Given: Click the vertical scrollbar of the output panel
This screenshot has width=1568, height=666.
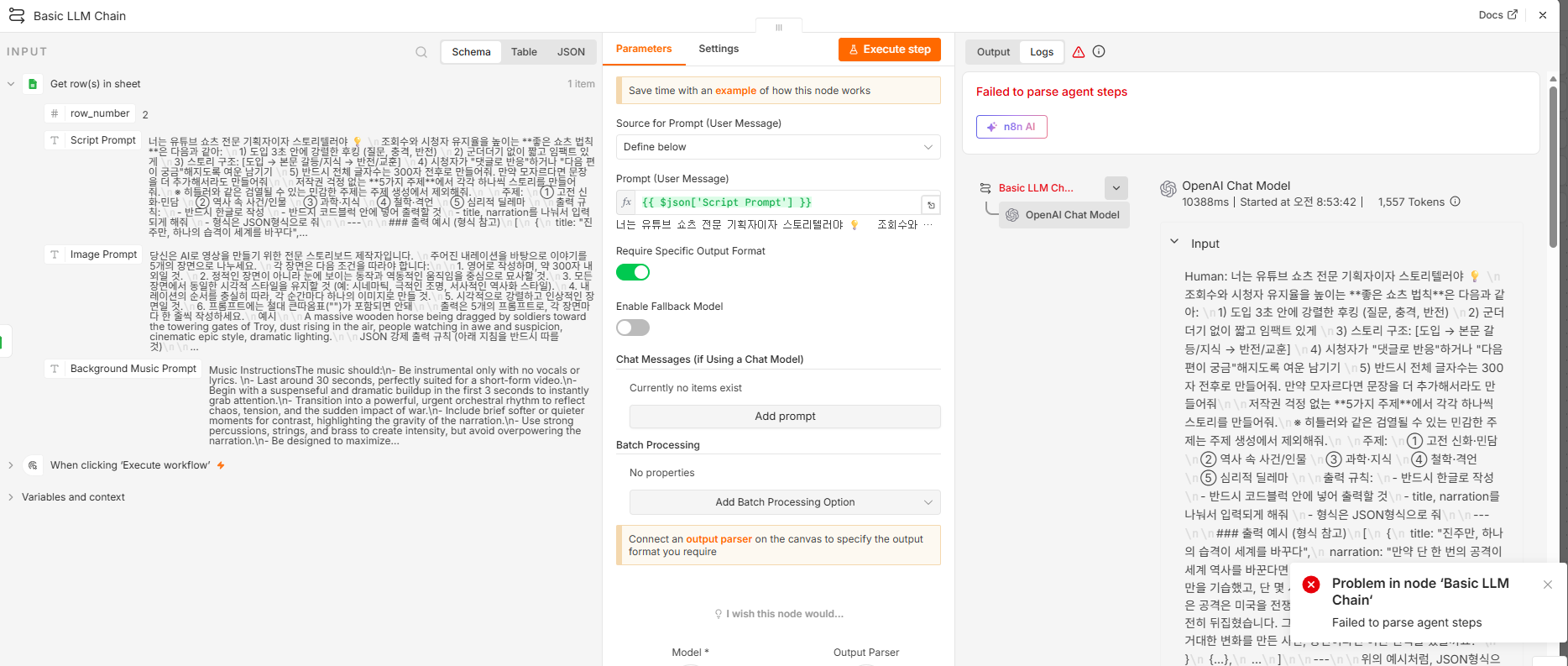Looking at the screenshot, I should [1553, 168].
